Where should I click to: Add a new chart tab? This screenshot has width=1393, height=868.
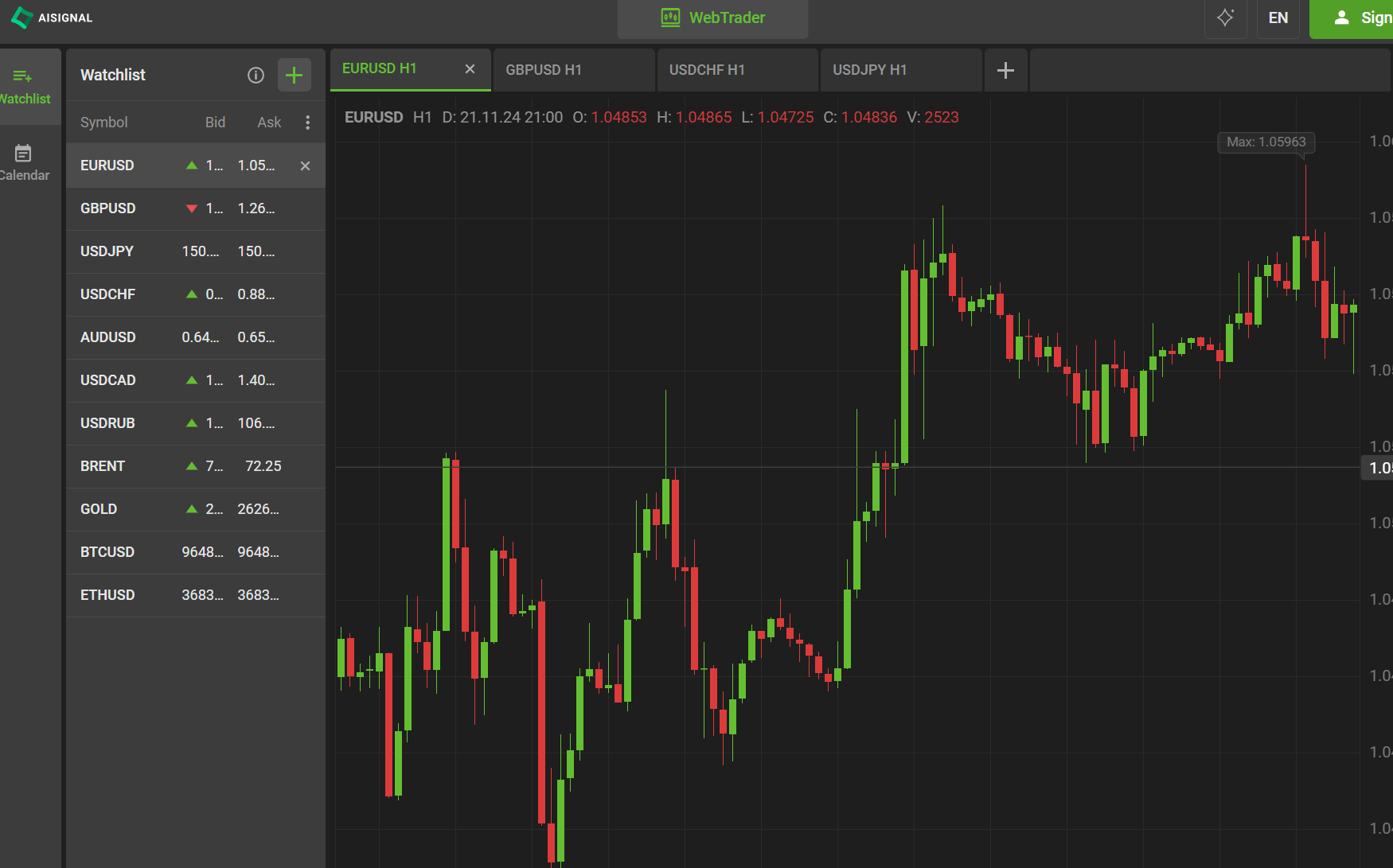pos(1005,70)
